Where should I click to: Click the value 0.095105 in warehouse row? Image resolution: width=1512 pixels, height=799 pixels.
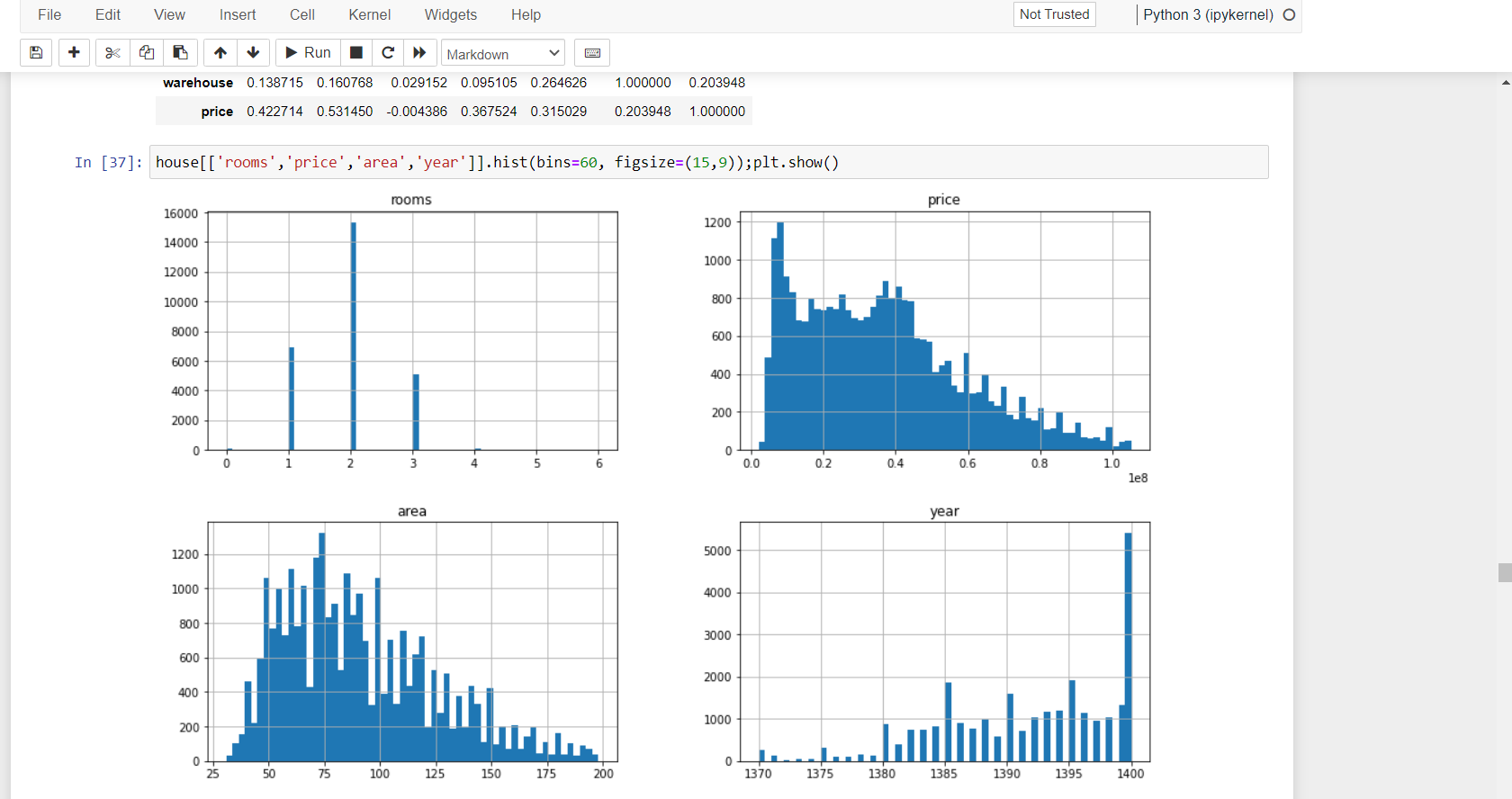[x=489, y=83]
